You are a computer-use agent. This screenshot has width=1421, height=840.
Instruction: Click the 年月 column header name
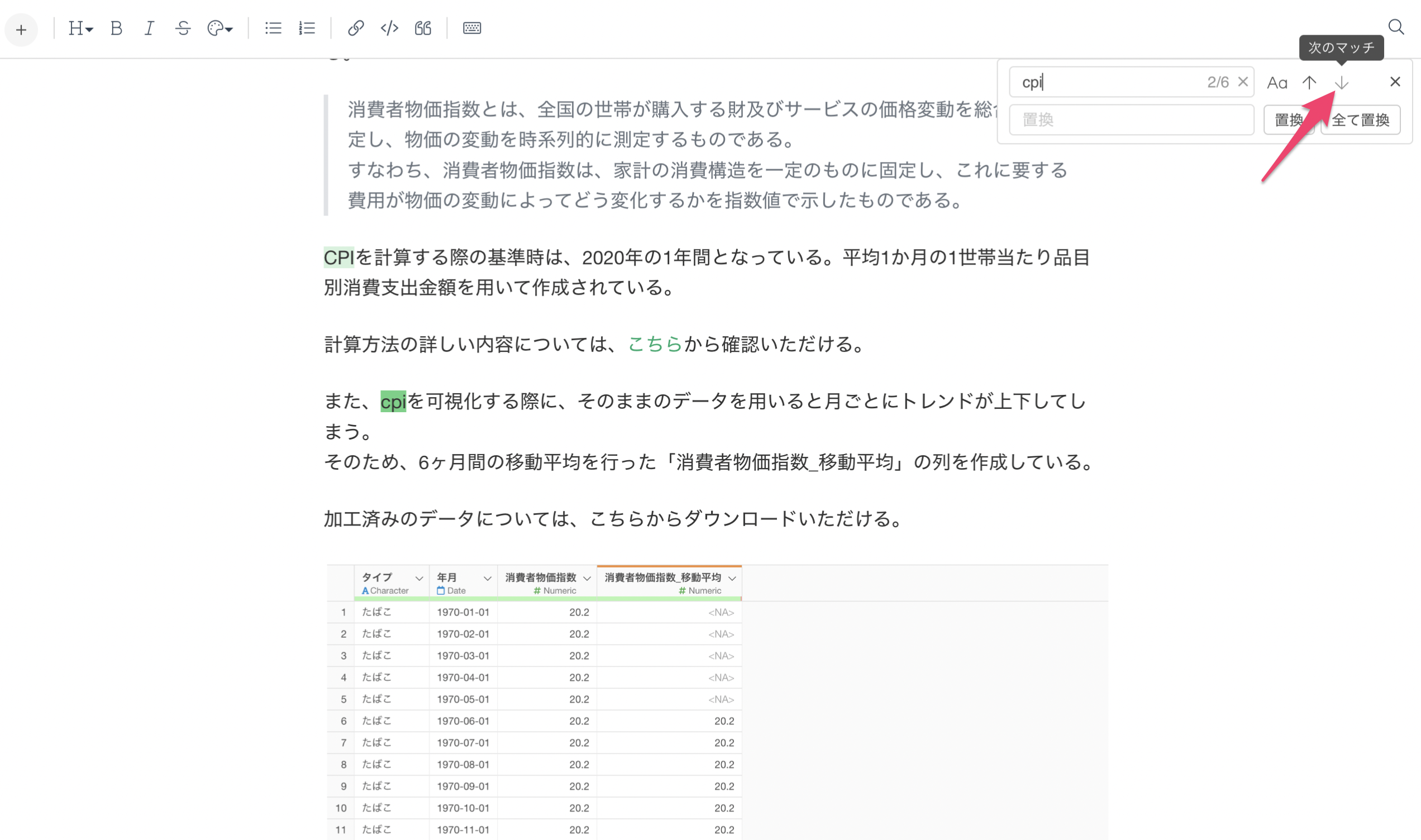[x=447, y=577]
